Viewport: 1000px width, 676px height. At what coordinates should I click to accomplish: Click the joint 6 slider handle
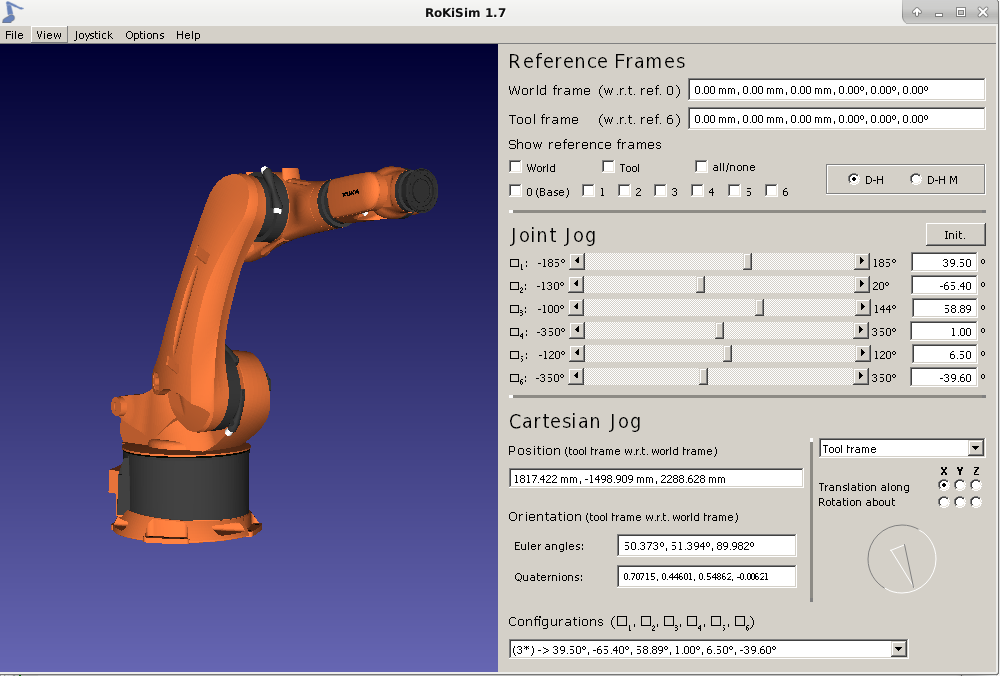(x=703, y=376)
